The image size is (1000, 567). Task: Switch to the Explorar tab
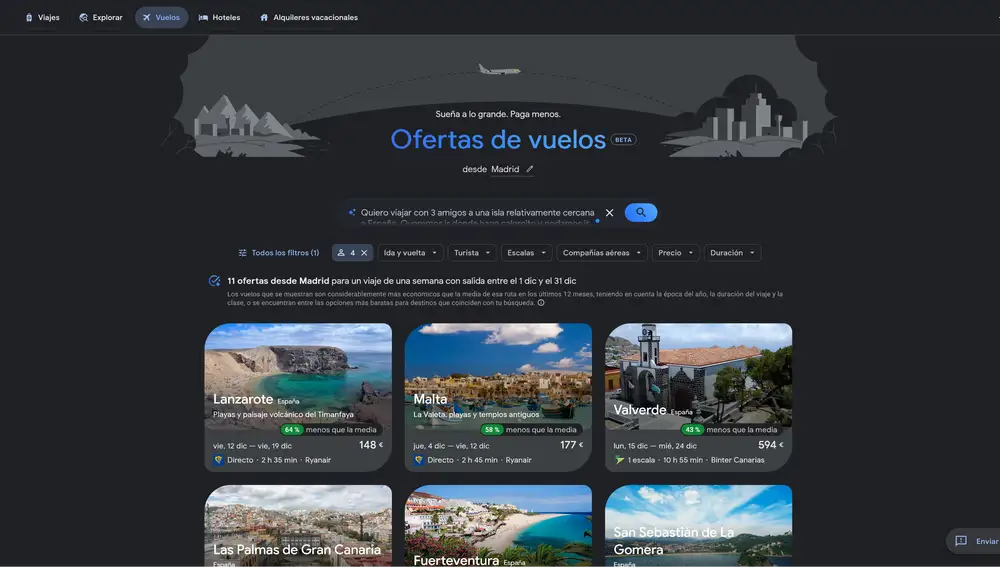click(x=101, y=17)
